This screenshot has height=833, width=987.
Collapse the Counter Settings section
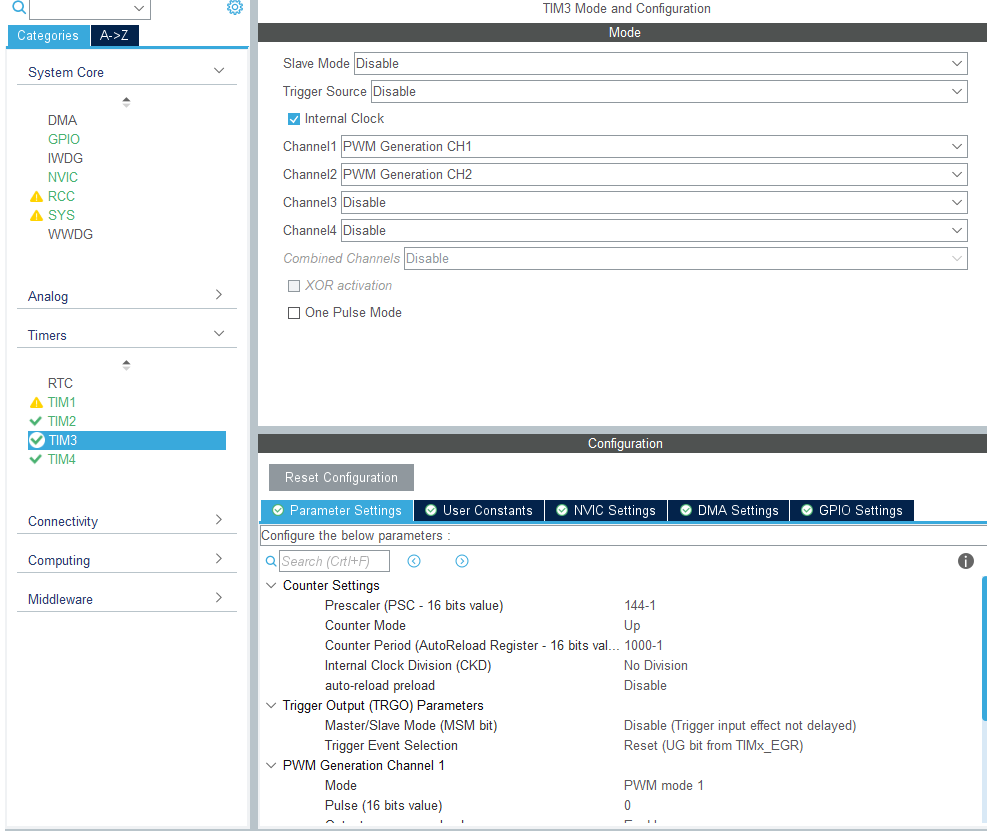(x=272, y=586)
